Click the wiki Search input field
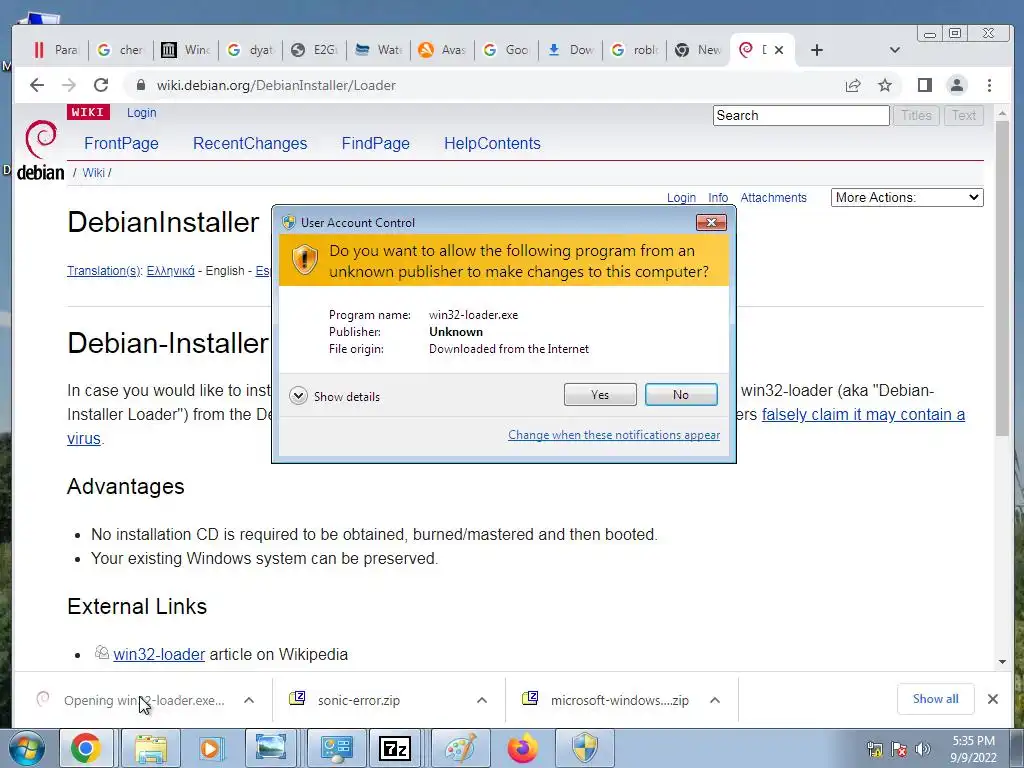 pyautogui.click(x=801, y=116)
